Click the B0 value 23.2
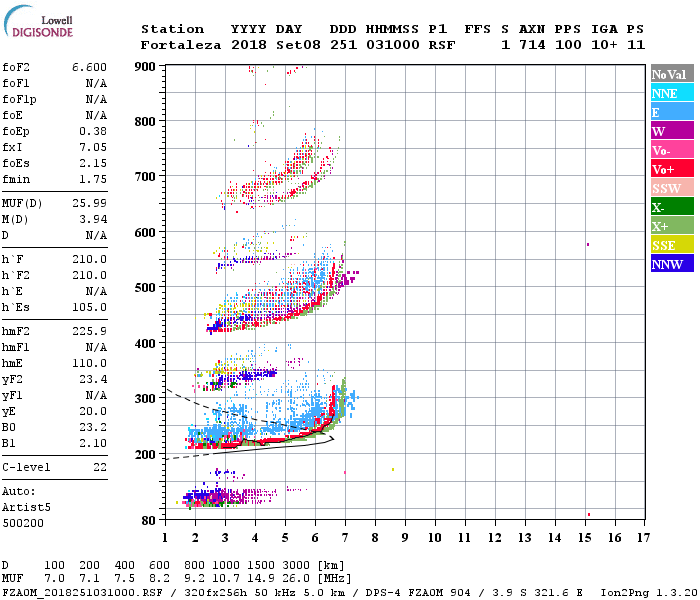700x600 pixels. tap(93, 427)
